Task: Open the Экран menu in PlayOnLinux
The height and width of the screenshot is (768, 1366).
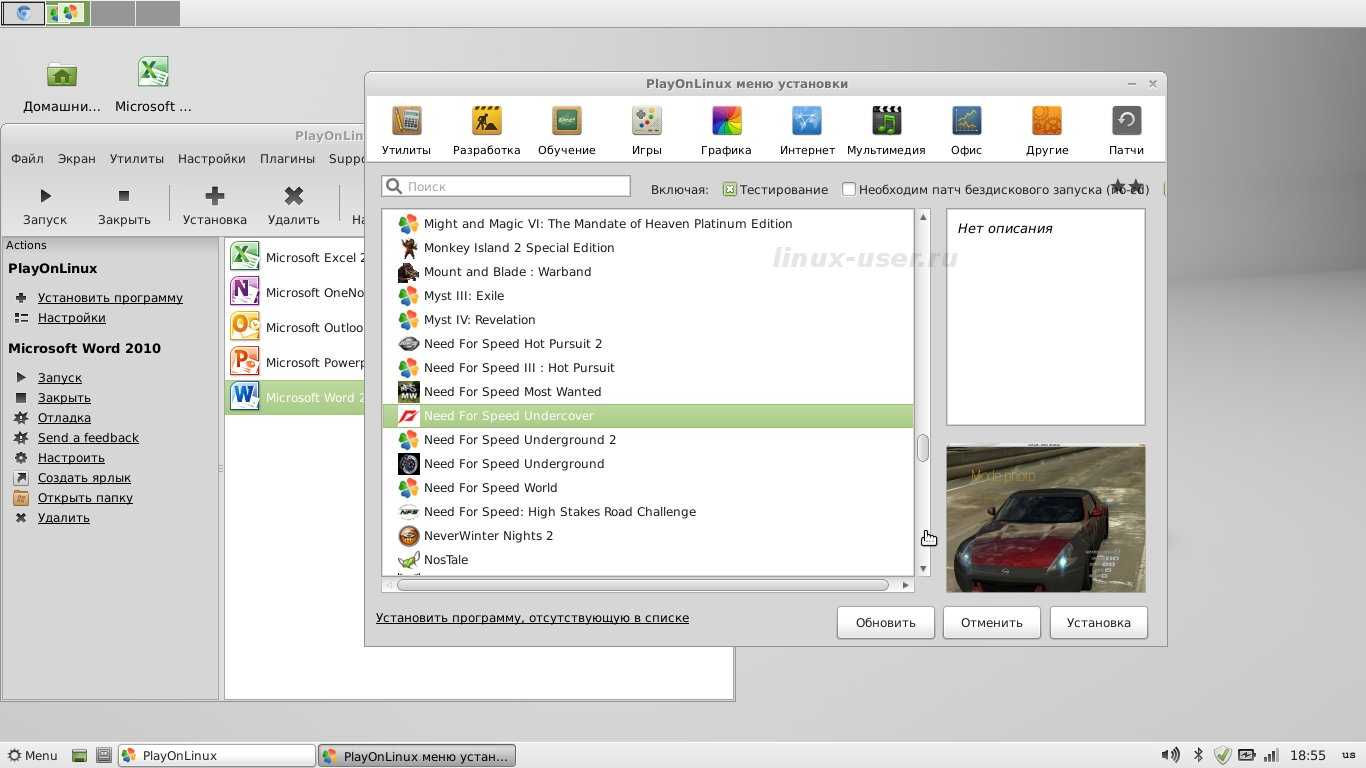Action: click(77, 159)
